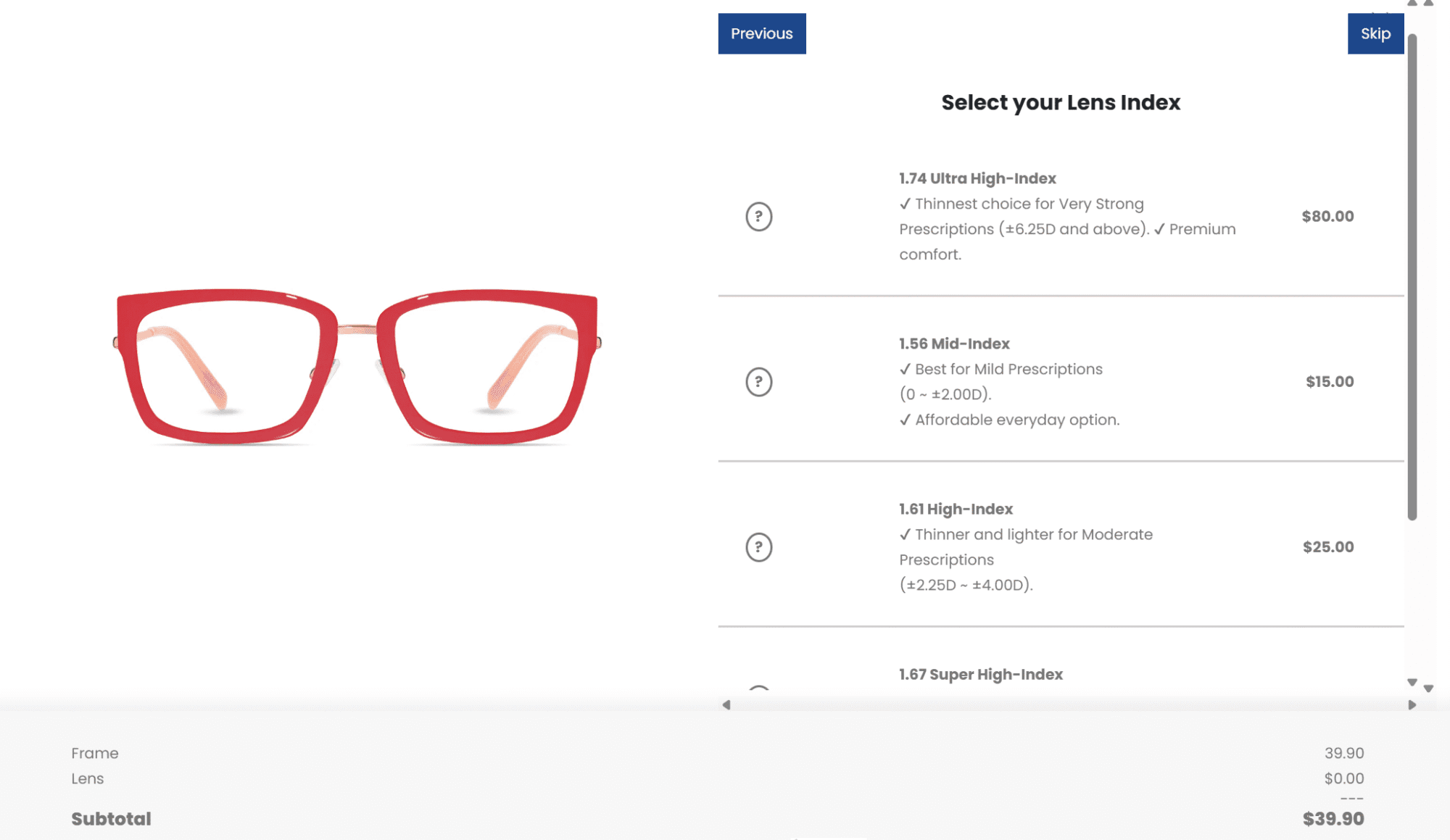Click the Subtotal amount $39.90
Image resolution: width=1450 pixels, height=840 pixels.
pos(1333,819)
